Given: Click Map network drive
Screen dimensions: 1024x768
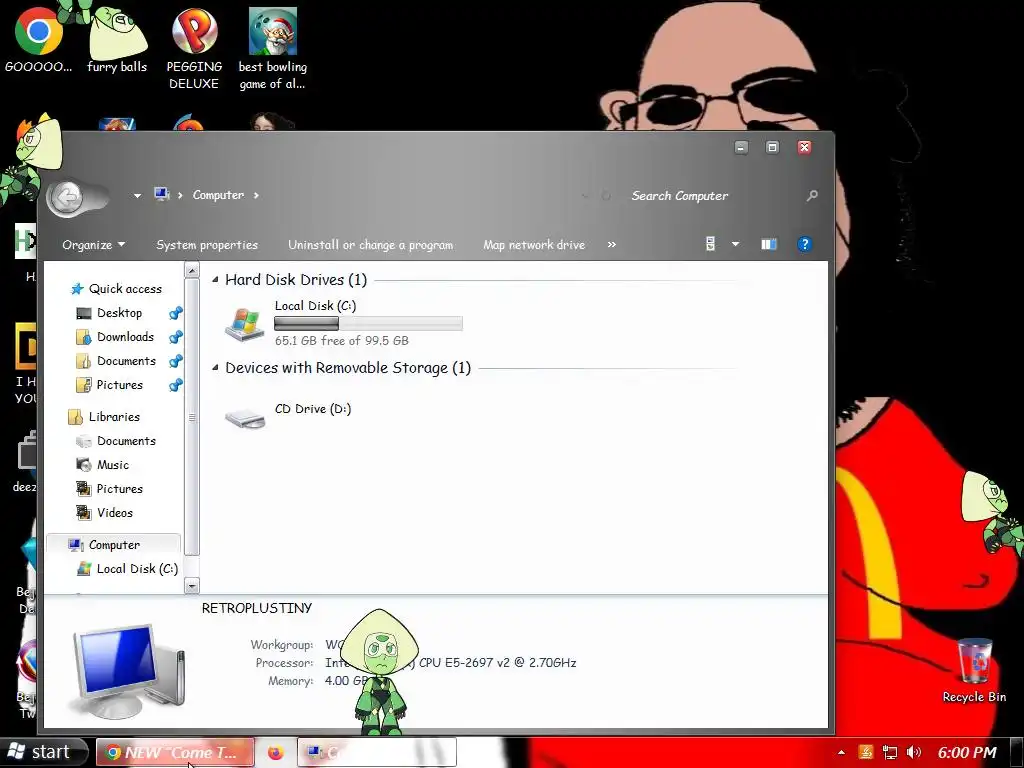Looking at the screenshot, I should click(x=534, y=245).
